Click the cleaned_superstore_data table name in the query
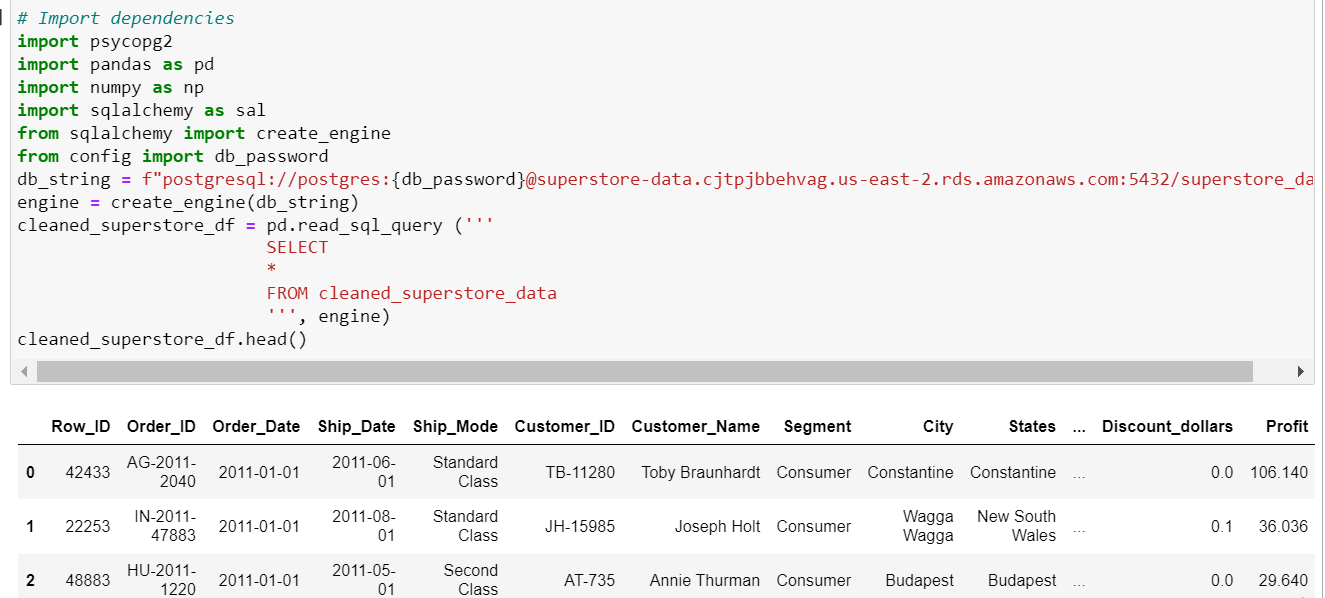 coord(437,293)
